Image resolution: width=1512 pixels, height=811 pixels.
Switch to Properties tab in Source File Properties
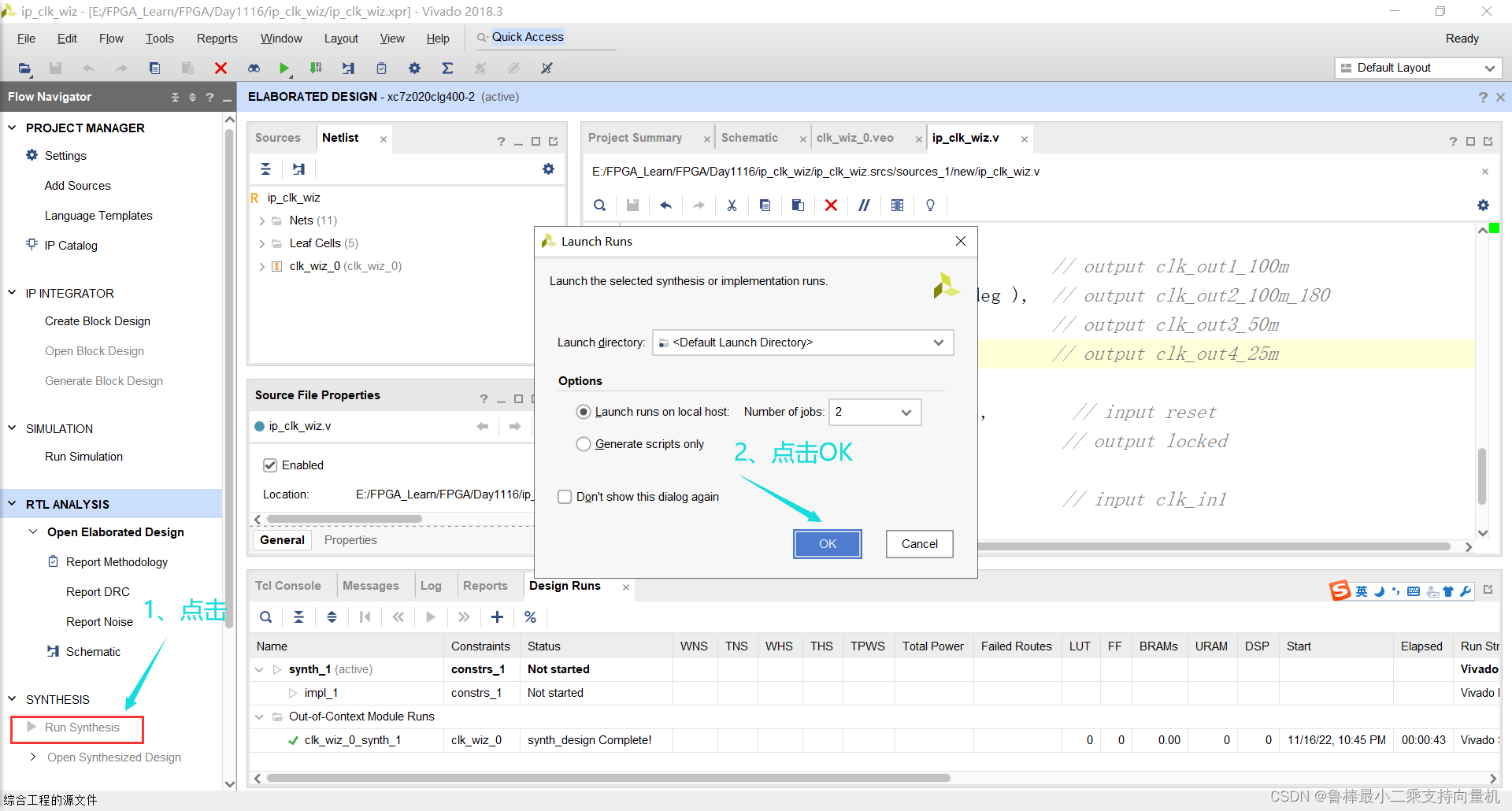coord(350,540)
